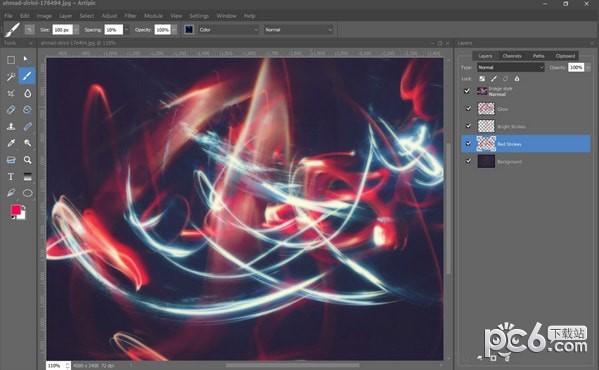
Task: Open the View menu
Action: [x=176, y=16]
